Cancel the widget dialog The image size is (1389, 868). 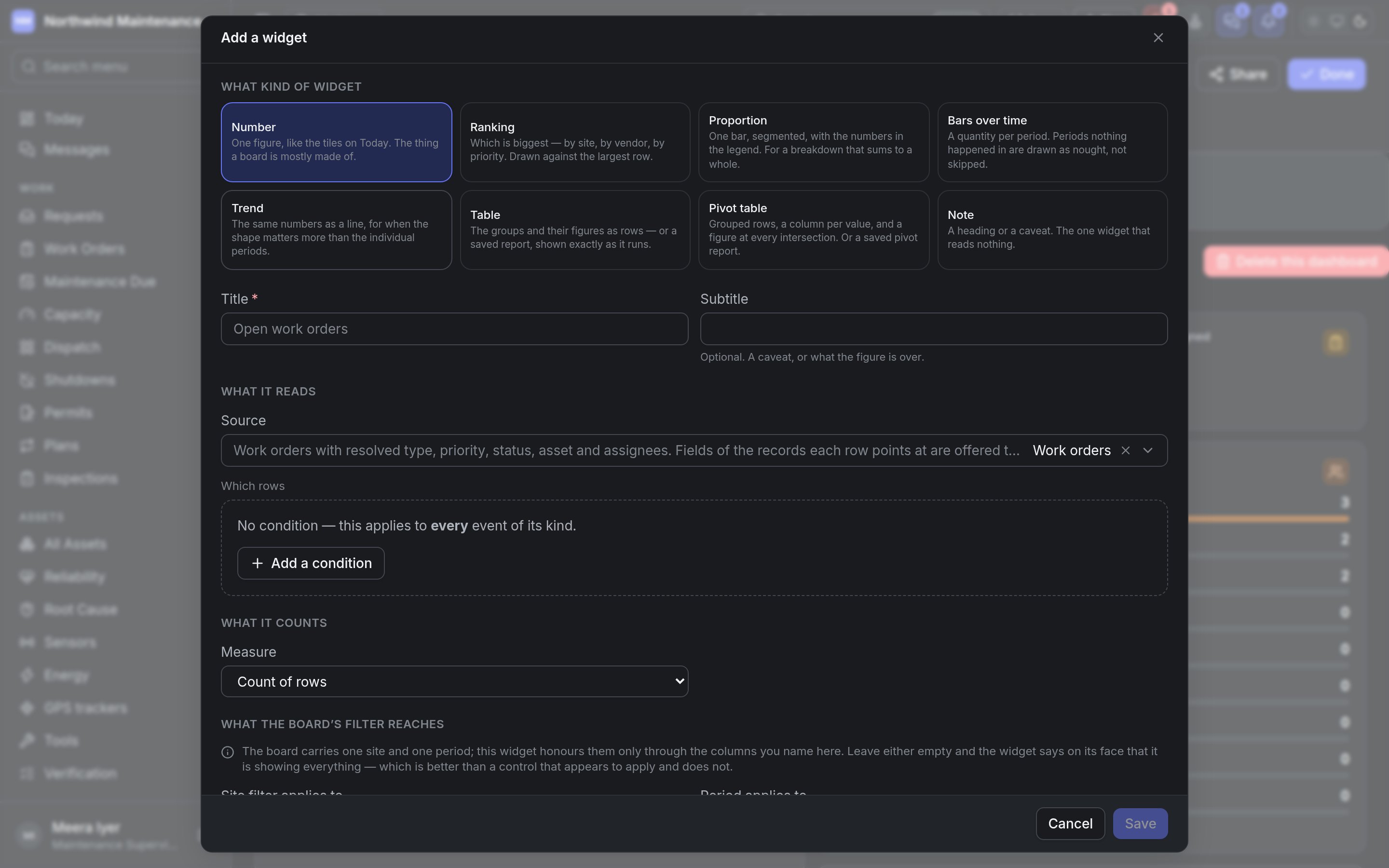[x=1070, y=823]
